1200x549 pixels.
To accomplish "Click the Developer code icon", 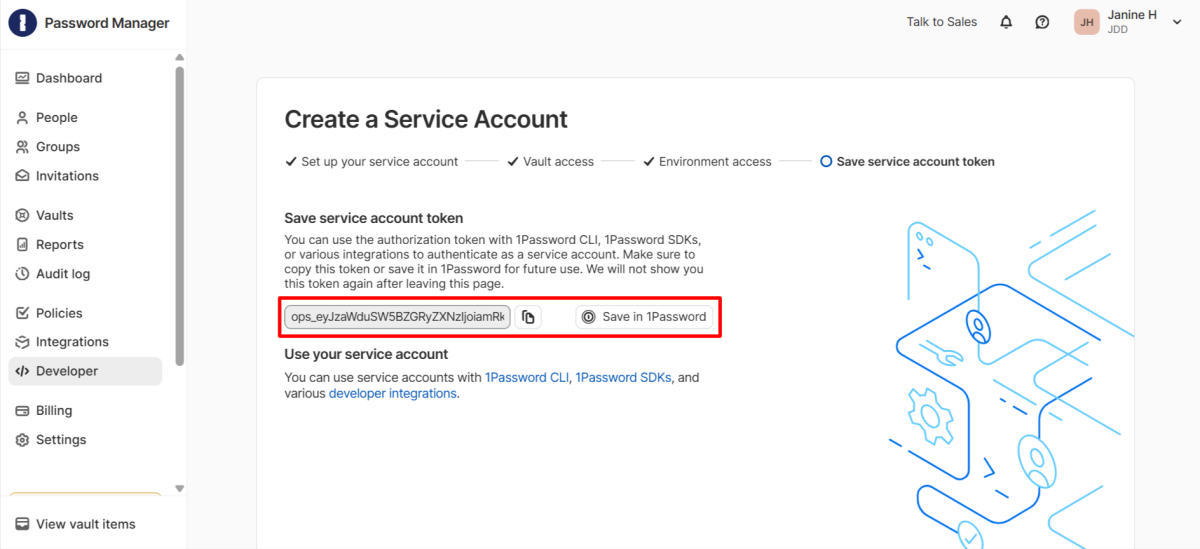I will [22, 371].
